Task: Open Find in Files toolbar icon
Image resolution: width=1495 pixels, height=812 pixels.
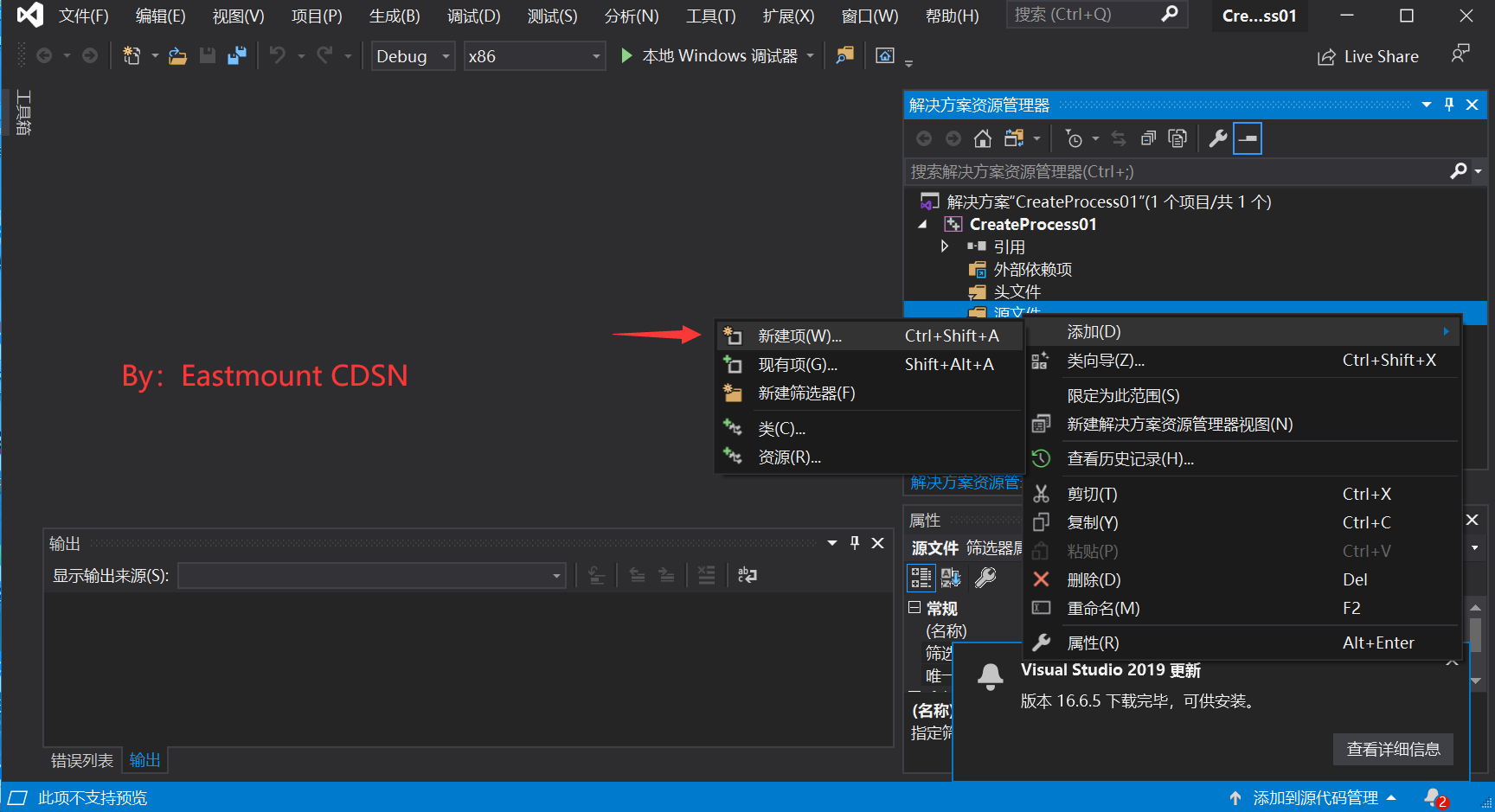Action: pyautogui.click(x=845, y=56)
